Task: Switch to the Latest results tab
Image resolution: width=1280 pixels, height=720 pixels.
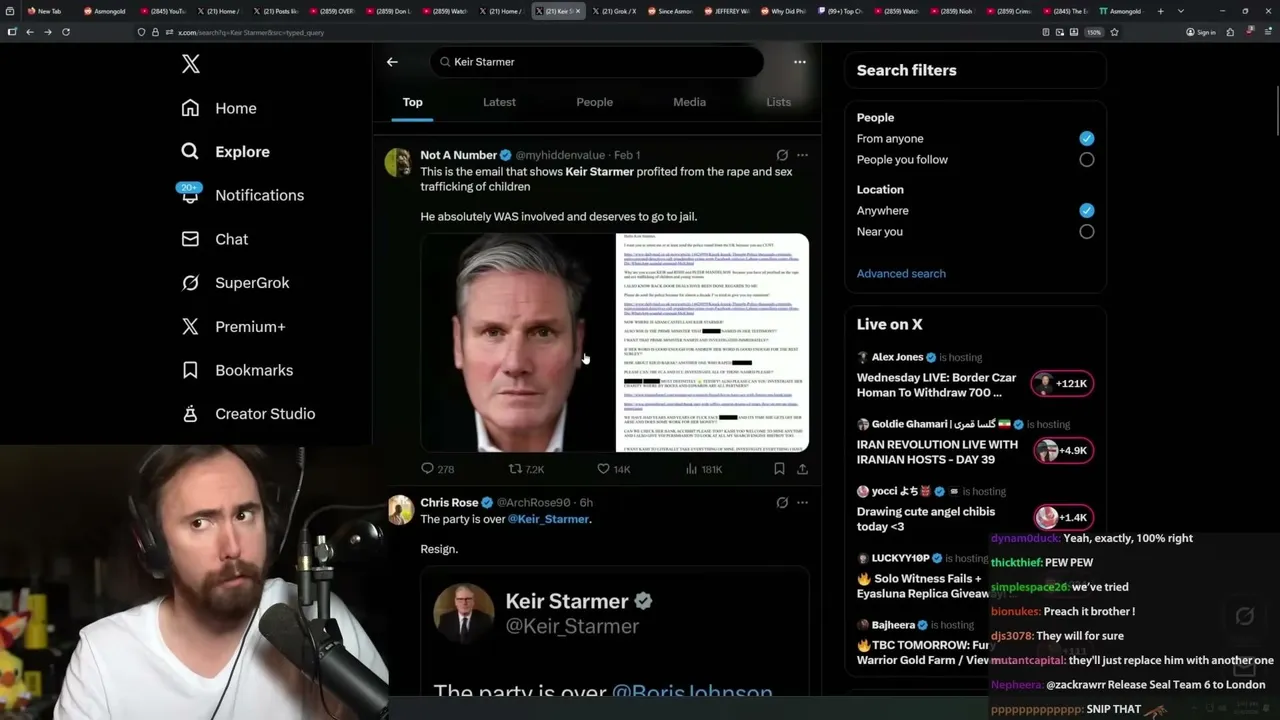Action: point(499,102)
